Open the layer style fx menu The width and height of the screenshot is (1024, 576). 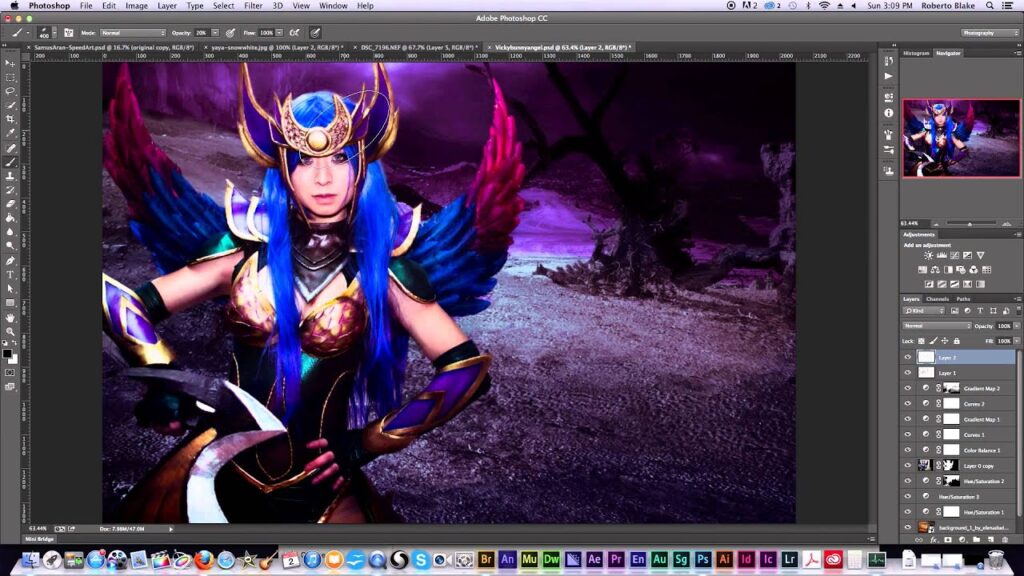pyautogui.click(x=933, y=540)
